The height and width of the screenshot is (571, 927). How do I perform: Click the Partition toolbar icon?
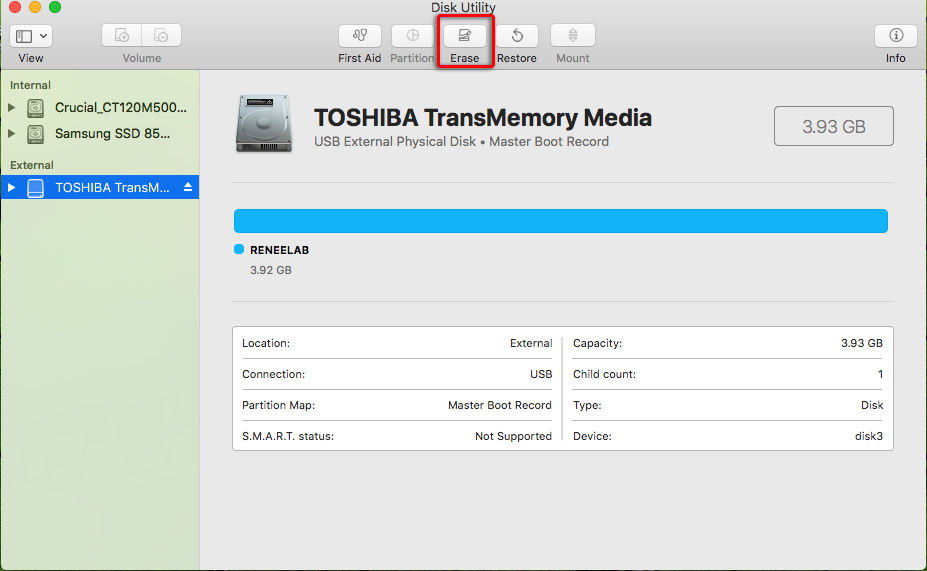point(412,36)
